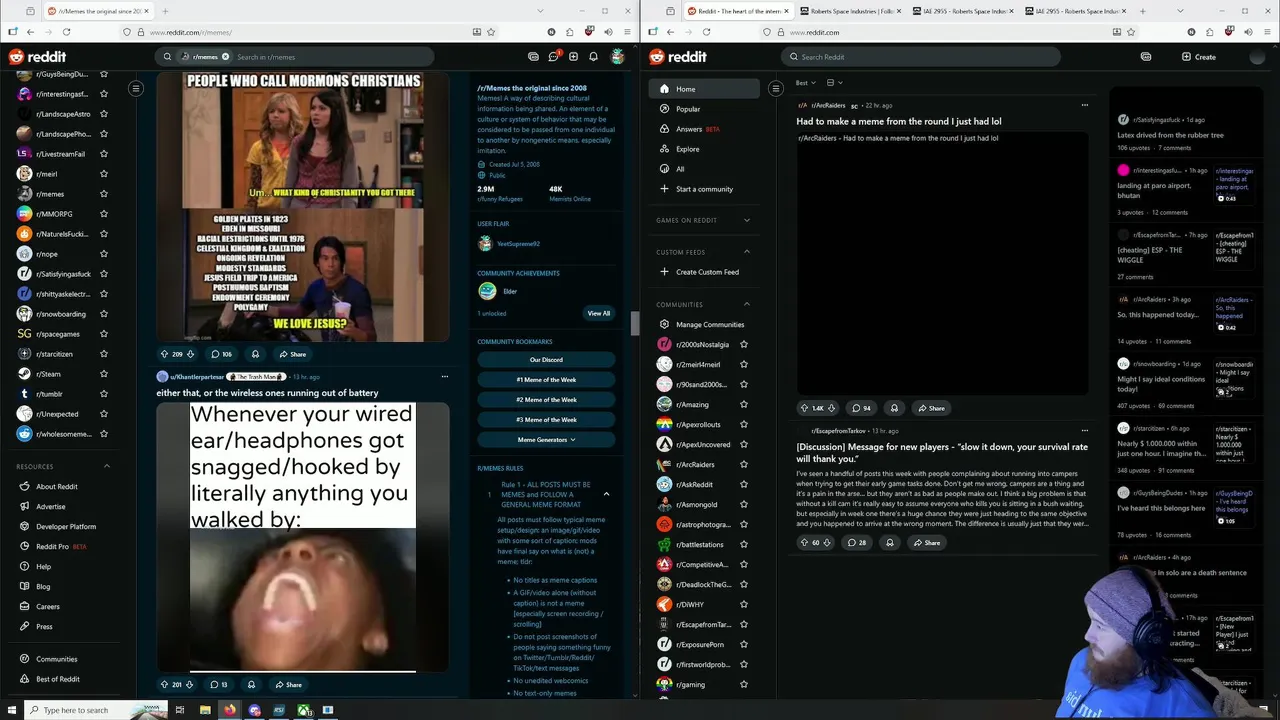Open the feed view layout dropdown
Screen dimensions: 1280x720
coord(835,83)
